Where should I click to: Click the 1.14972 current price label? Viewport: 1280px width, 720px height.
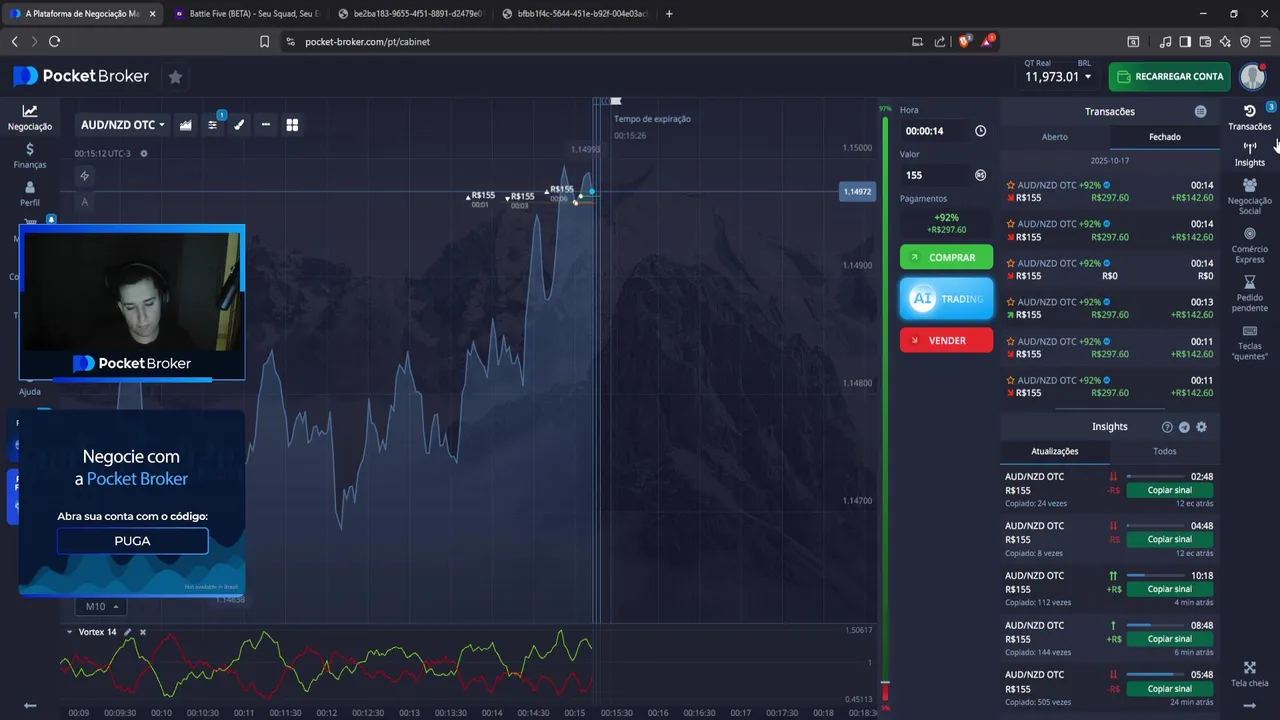857,191
